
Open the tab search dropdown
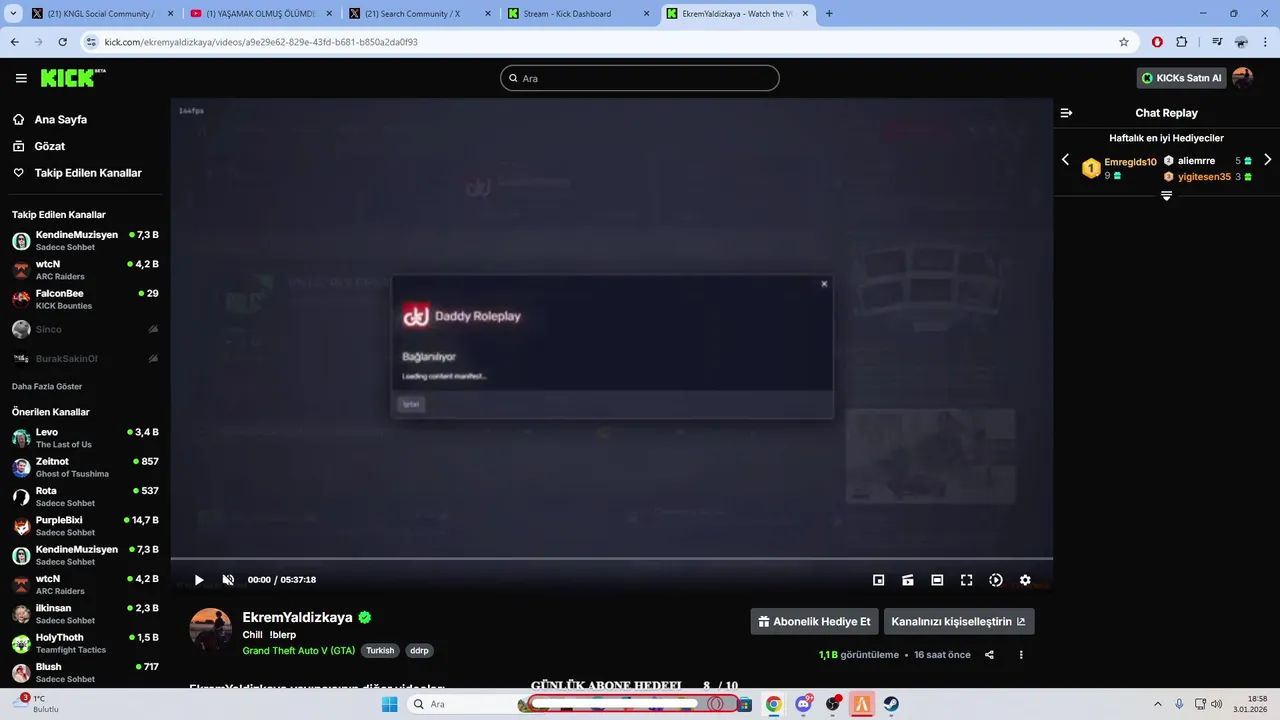(x=13, y=14)
